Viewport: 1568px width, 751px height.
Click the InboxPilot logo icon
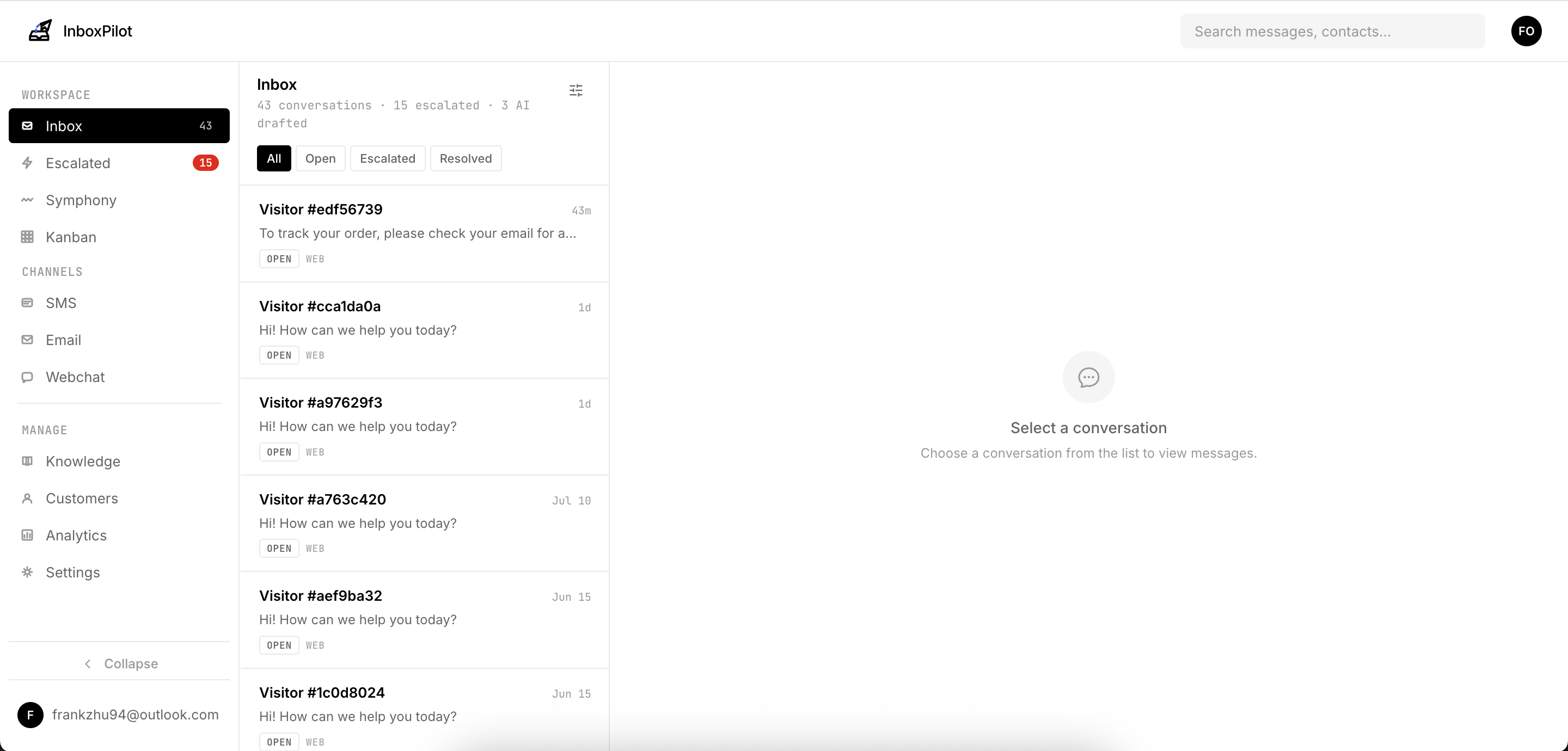(x=40, y=30)
